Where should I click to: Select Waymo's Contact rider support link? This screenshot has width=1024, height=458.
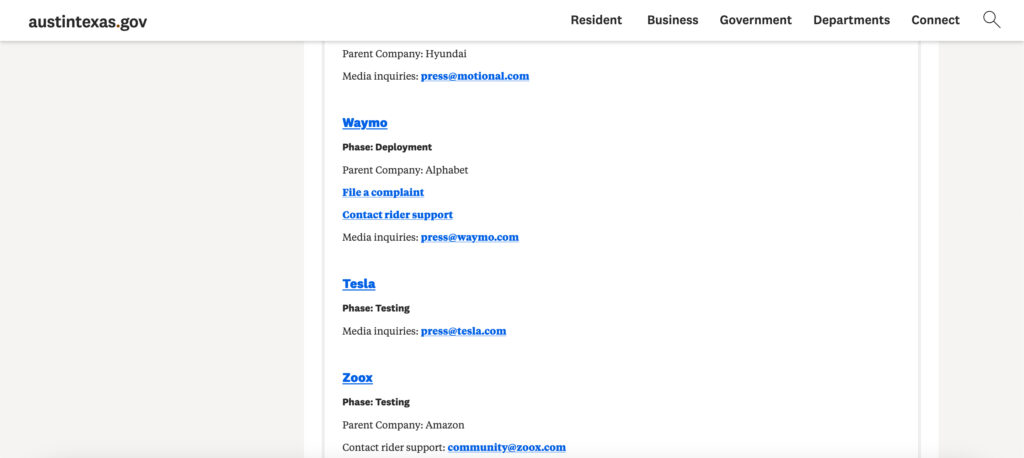tap(397, 214)
